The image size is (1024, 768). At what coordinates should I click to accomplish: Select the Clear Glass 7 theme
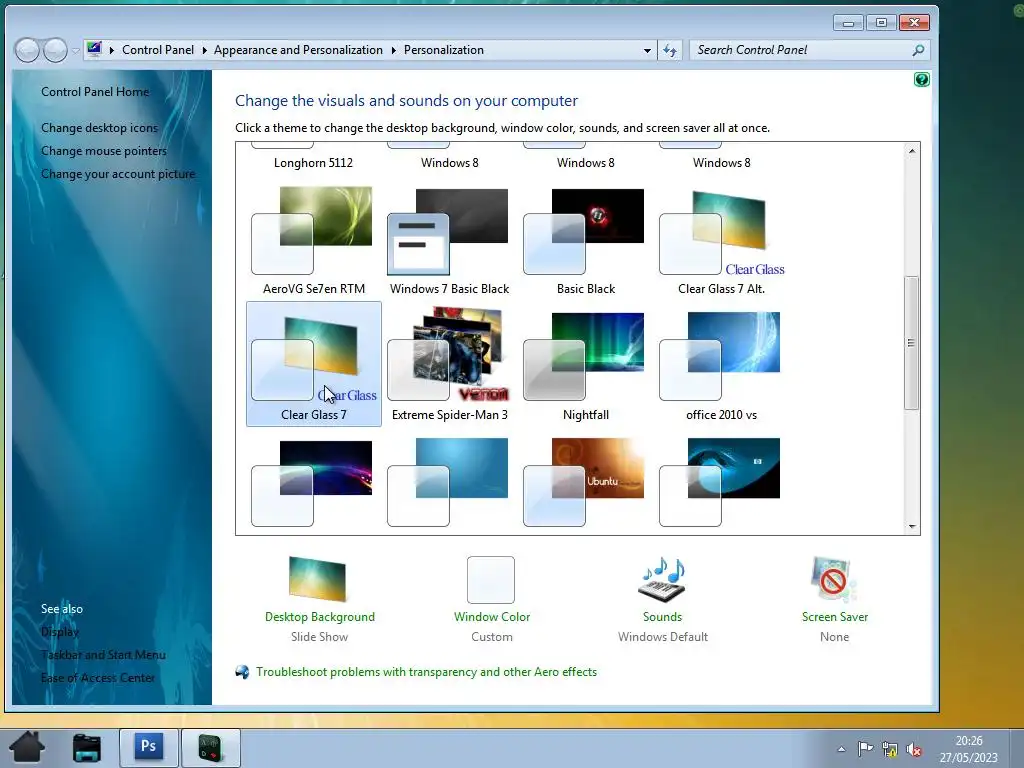click(313, 364)
